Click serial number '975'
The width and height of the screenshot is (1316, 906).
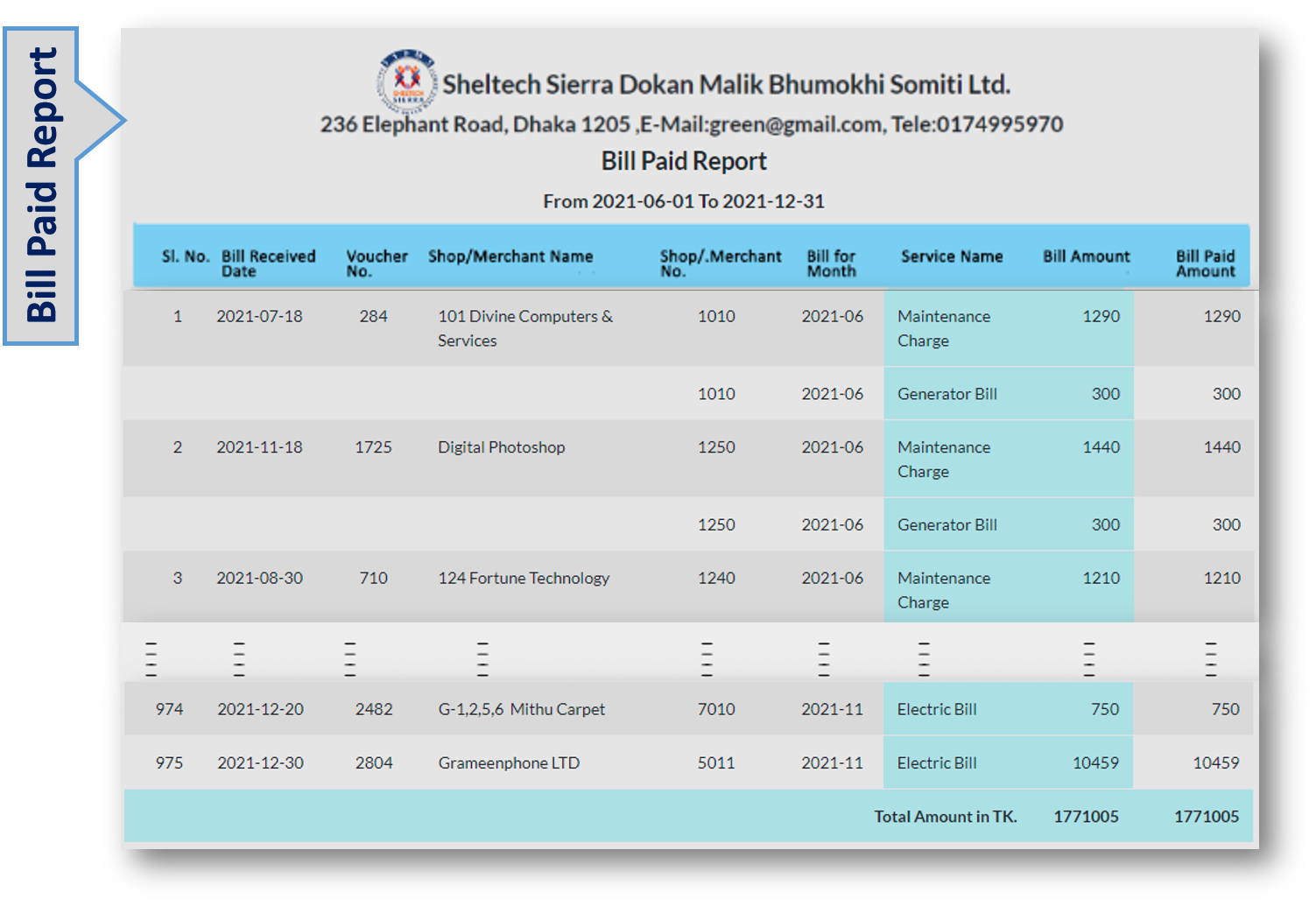[x=169, y=762]
